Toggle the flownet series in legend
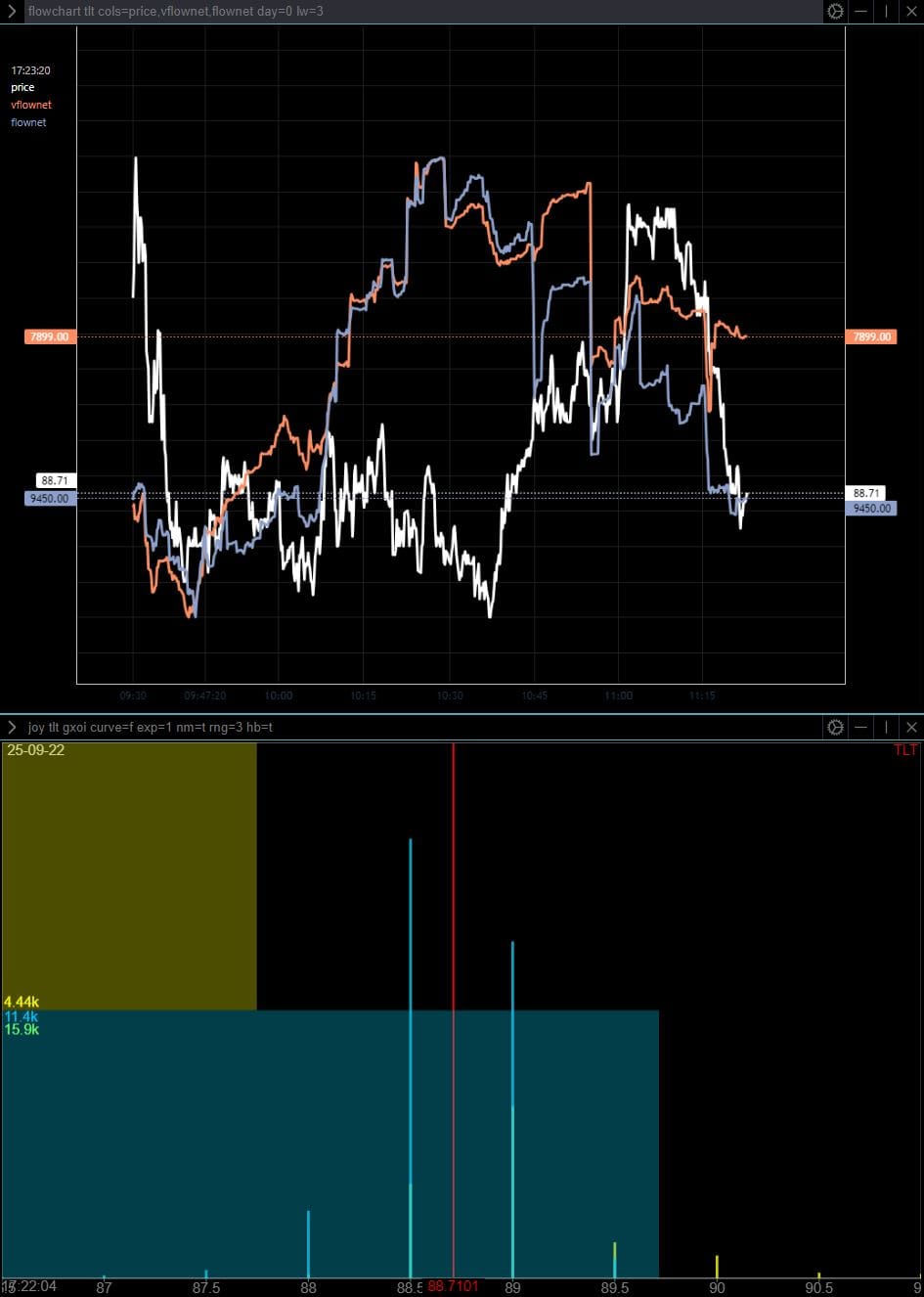The width and height of the screenshot is (924, 1297). tap(28, 122)
